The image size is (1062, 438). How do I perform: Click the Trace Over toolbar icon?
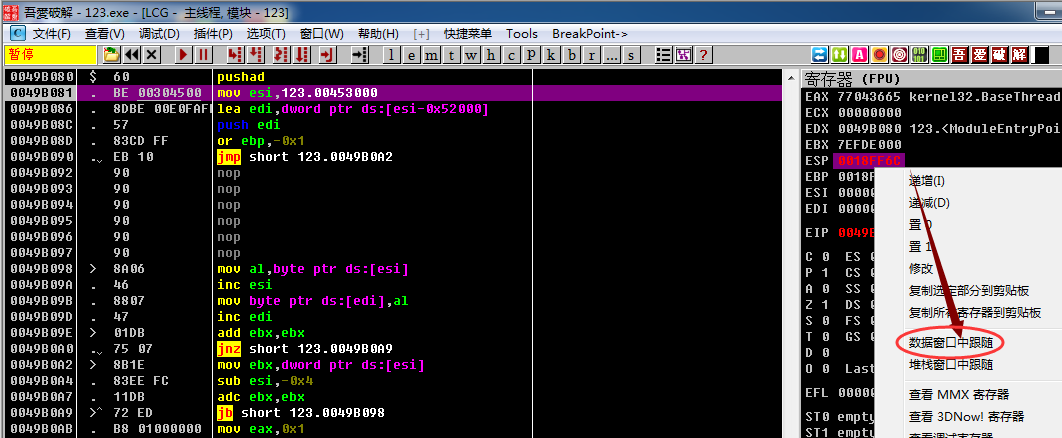(x=301, y=55)
